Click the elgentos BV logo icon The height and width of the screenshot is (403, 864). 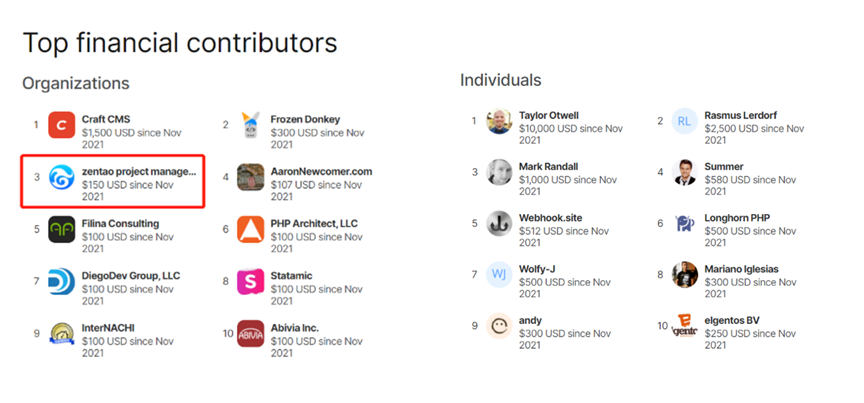click(x=685, y=326)
